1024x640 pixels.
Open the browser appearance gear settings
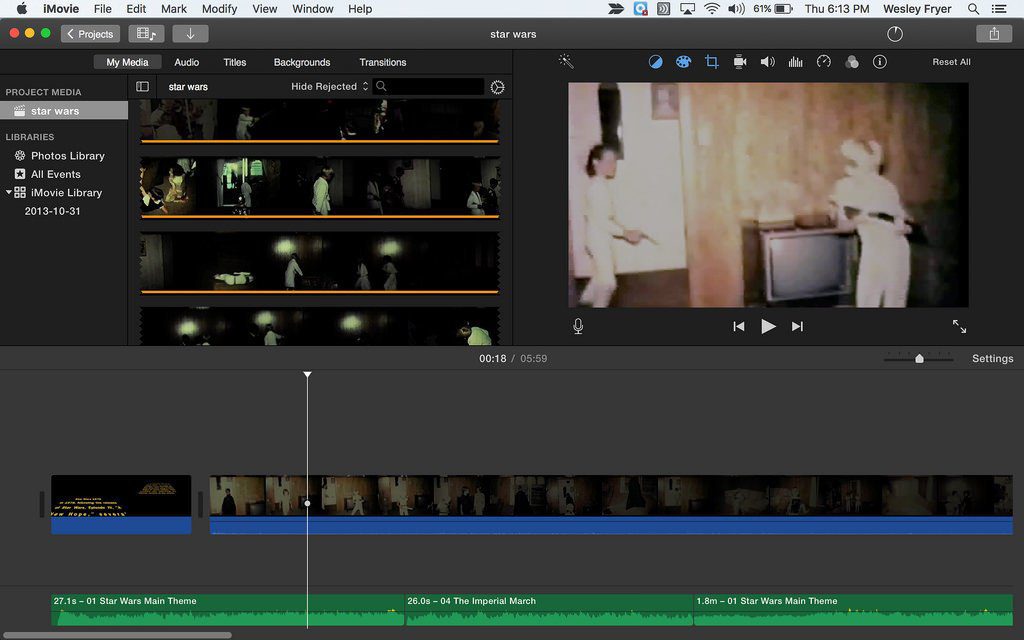click(497, 87)
